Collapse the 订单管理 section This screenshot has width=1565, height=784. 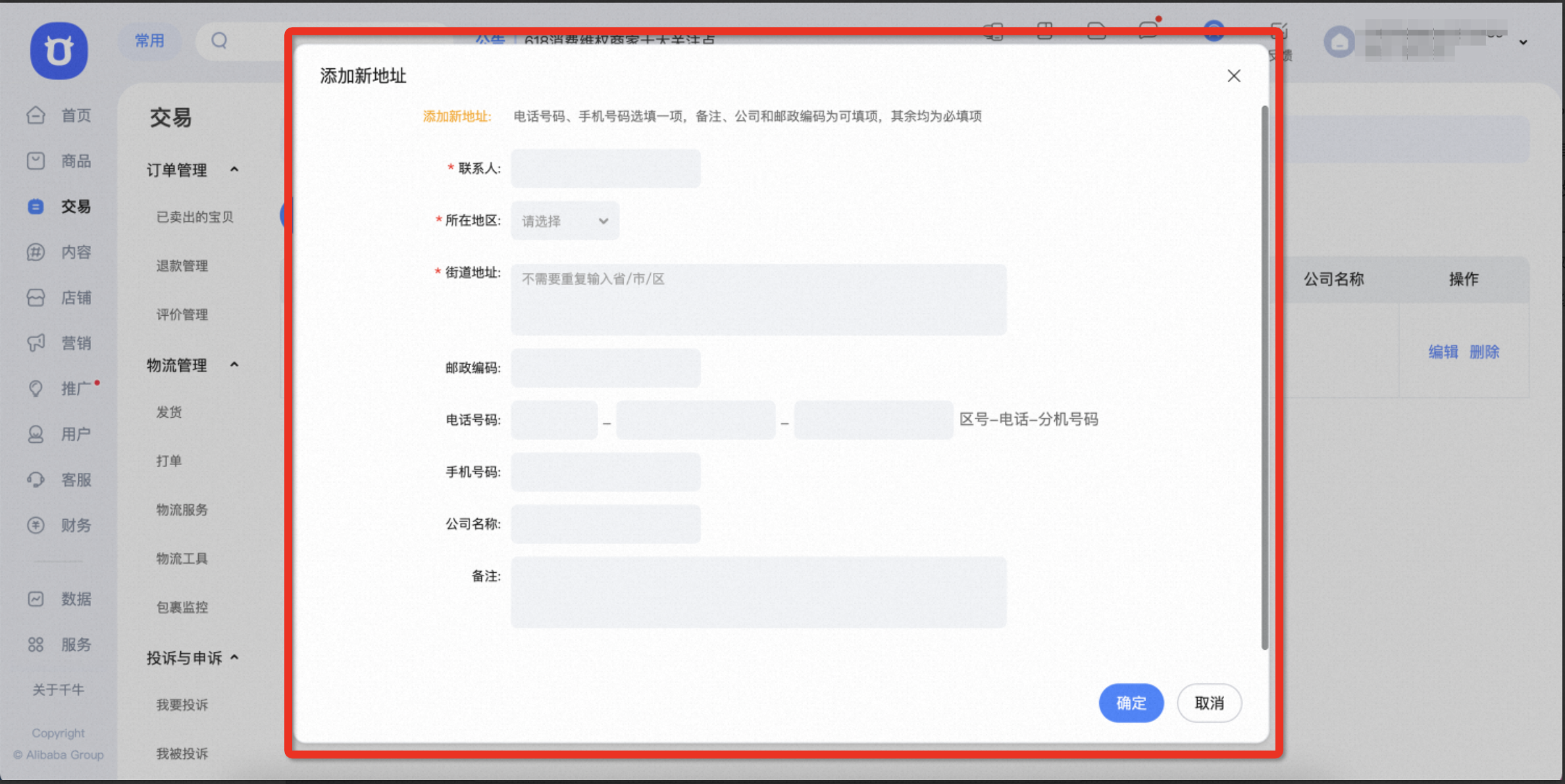[234, 170]
